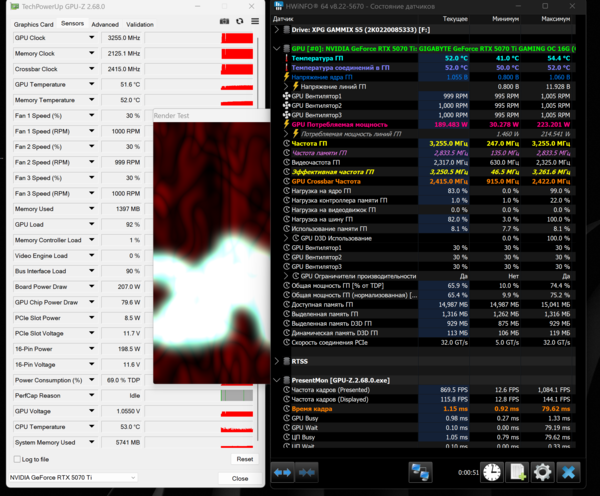Click the GPU fan 1 RPM icon in HWiNFO
This screenshot has width=600, height=496.
[x=287, y=96]
